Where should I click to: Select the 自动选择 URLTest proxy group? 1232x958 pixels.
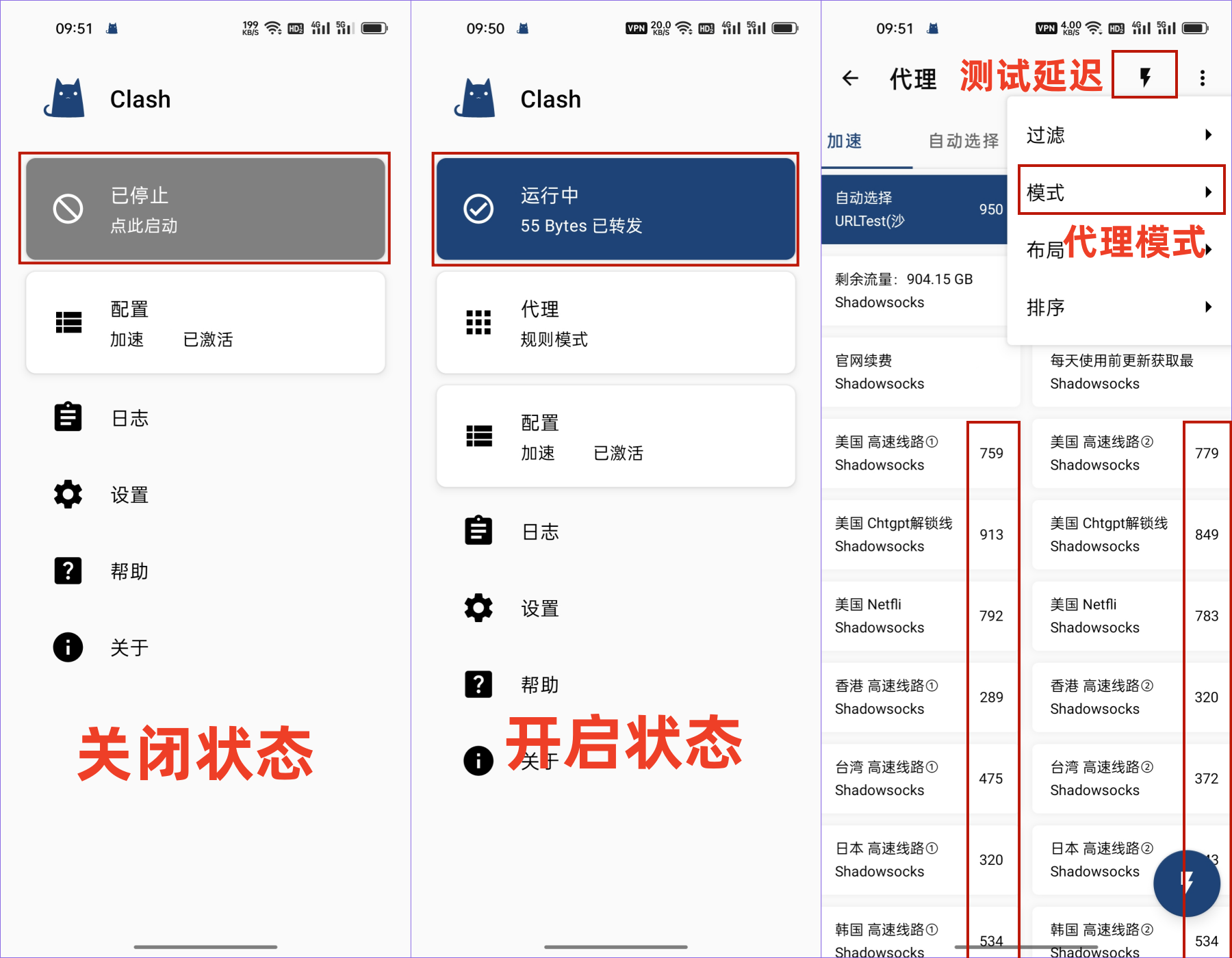click(x=910, y=209)
